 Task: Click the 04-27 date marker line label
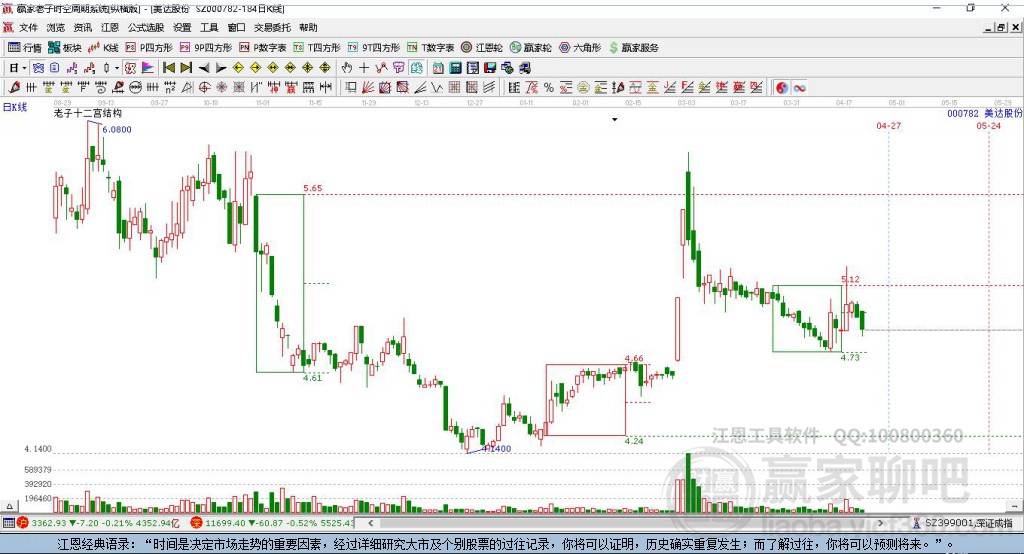[x=888, y=125]
